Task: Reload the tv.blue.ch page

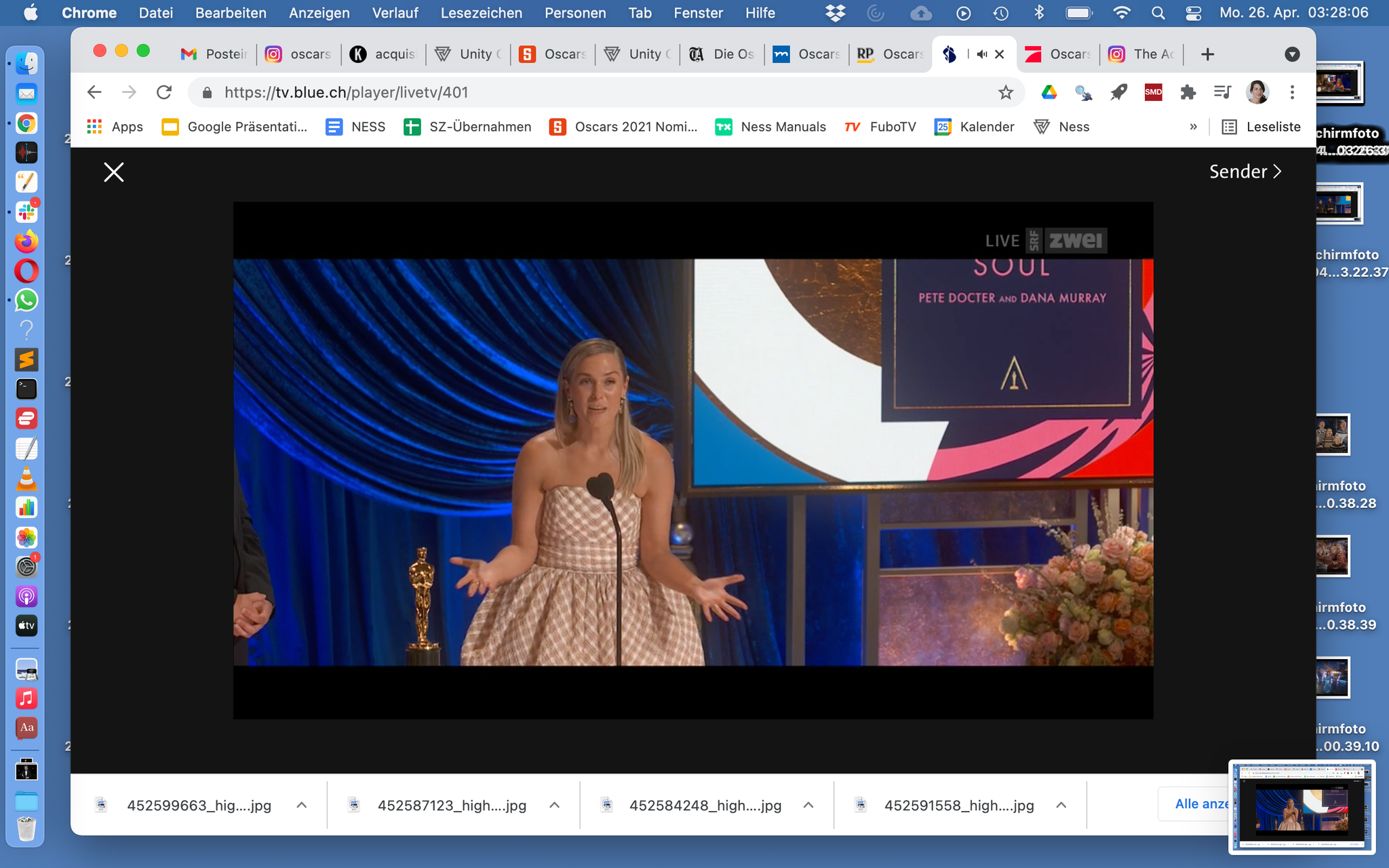Action: (164, 93)
